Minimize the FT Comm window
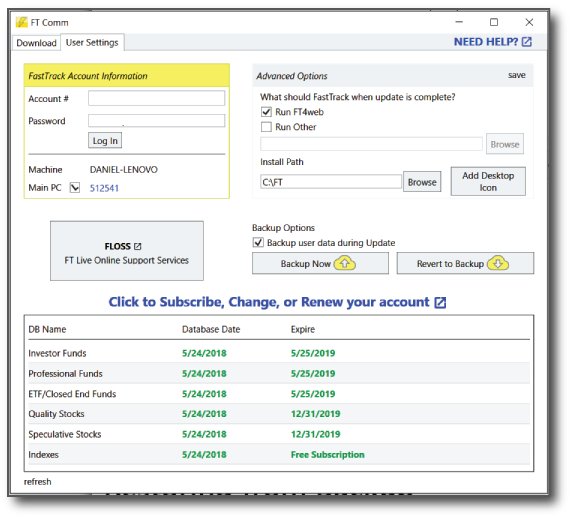The height and width of the screenshot is (517, 571). click(459, 22)
